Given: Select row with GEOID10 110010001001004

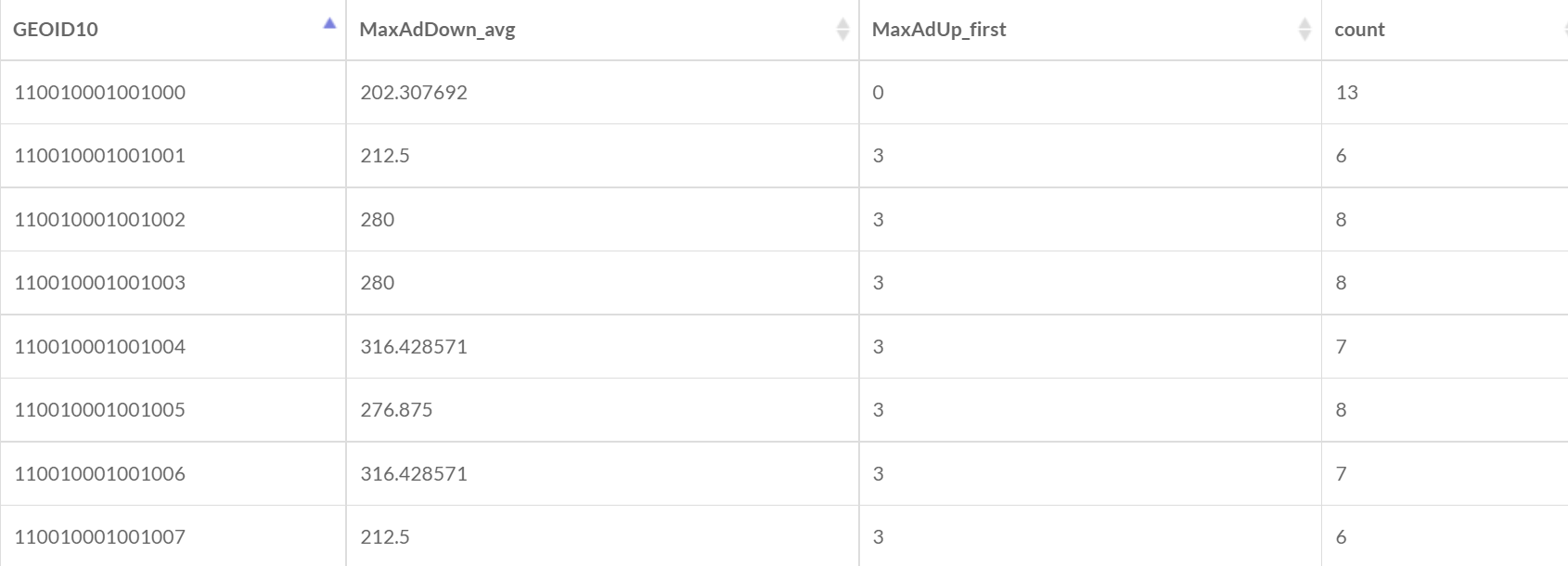Looking at the screenshot, I should (x=100, y=347).
